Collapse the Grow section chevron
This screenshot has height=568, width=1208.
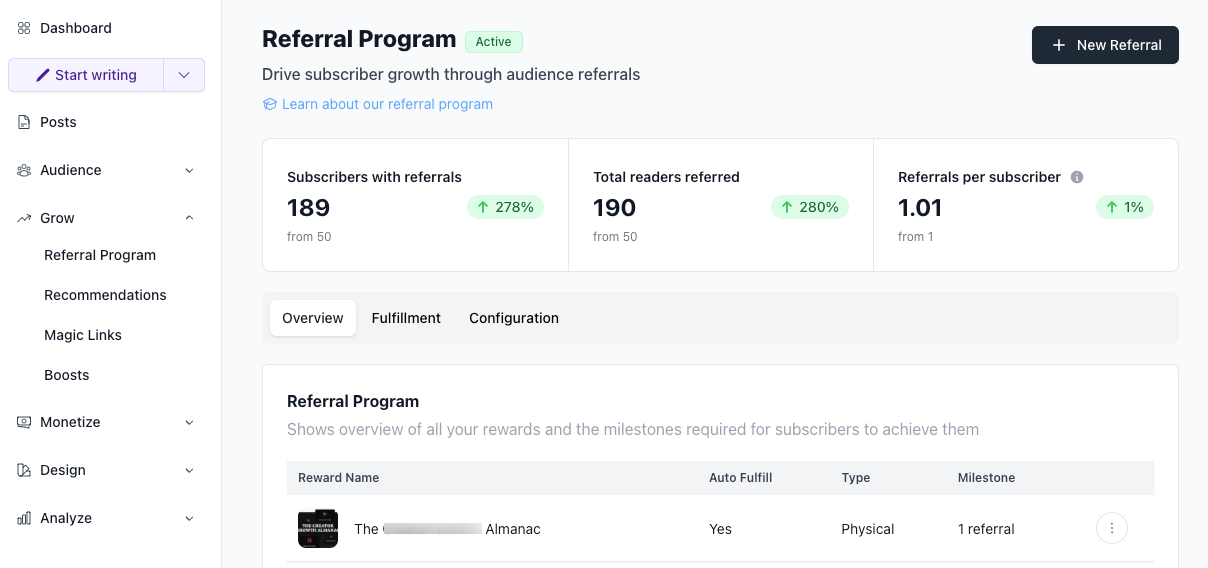click(189, 218)
